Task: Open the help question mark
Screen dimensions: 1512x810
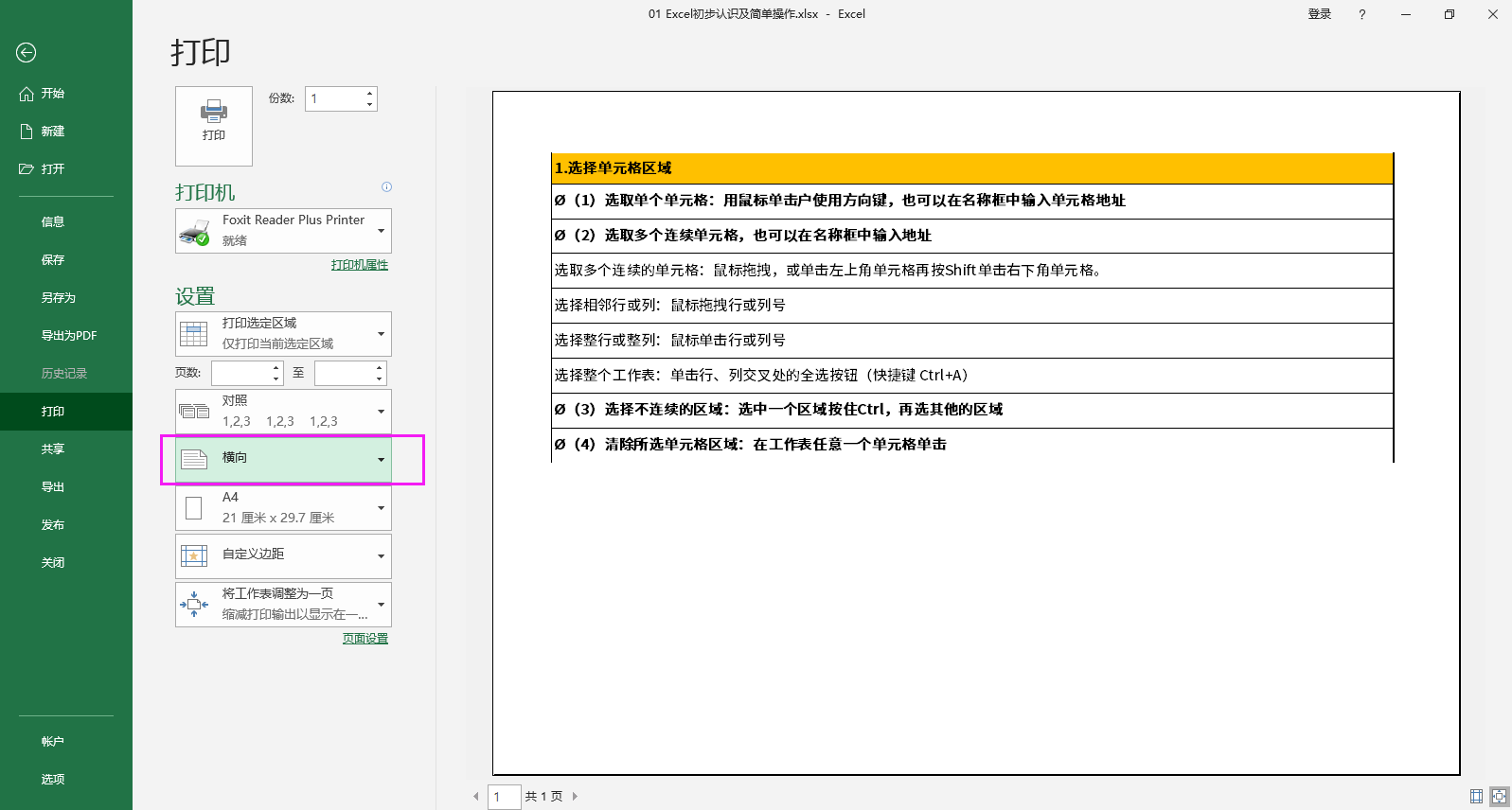Action: coord(1362,14)
